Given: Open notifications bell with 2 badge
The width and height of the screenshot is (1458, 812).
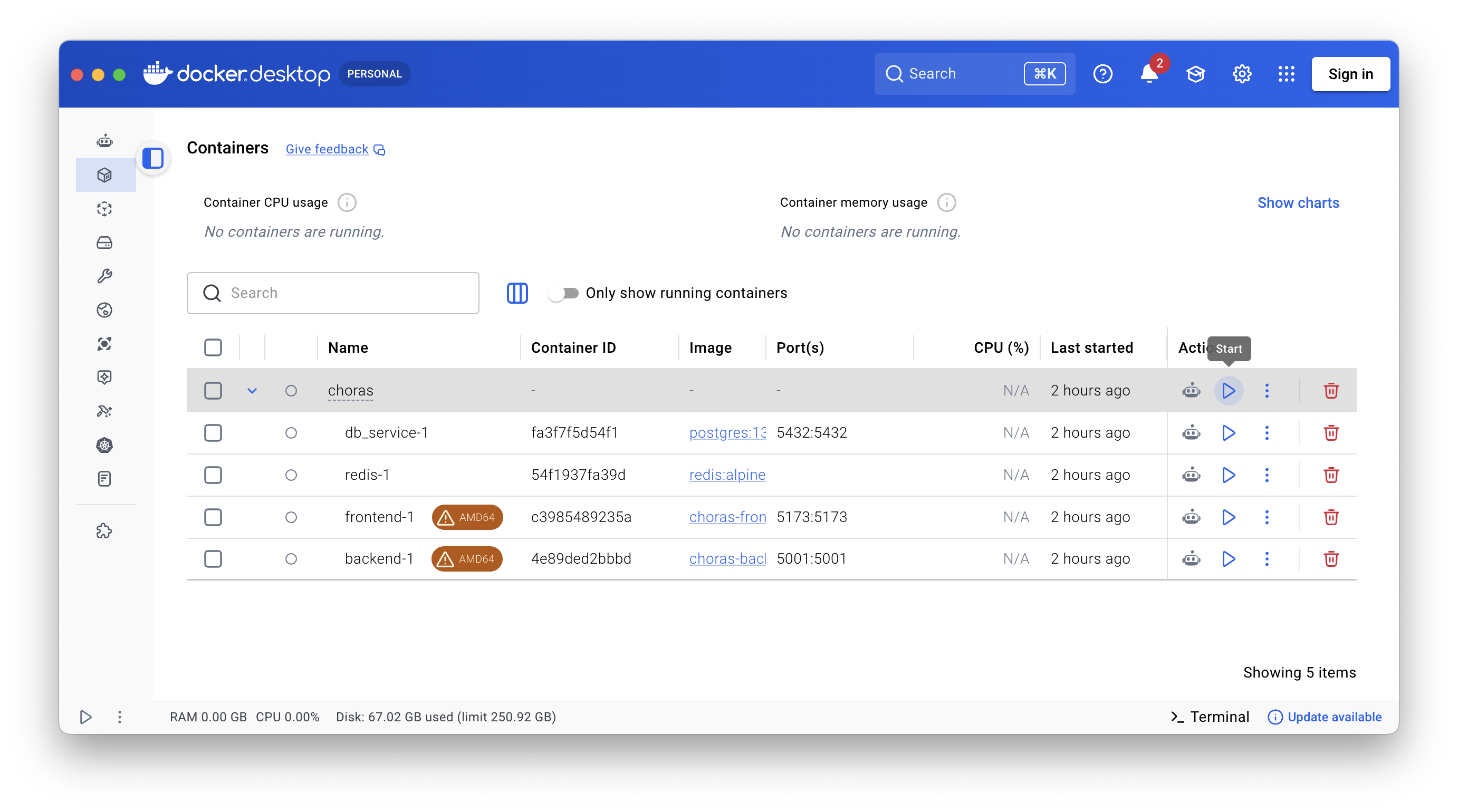Looking at the screenshot, I should (x=1149, y=74).
